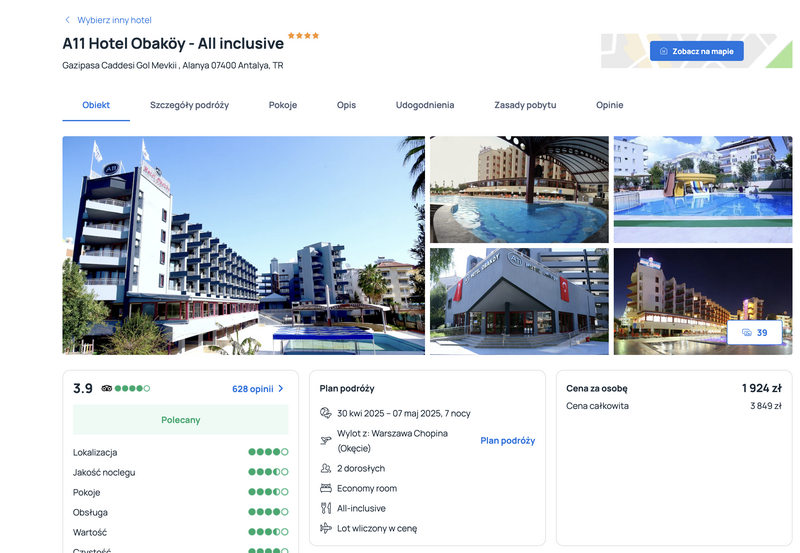Open water slide pool photo
The width and height of the screenshot is (800, 553).
[x=703, y=189]
